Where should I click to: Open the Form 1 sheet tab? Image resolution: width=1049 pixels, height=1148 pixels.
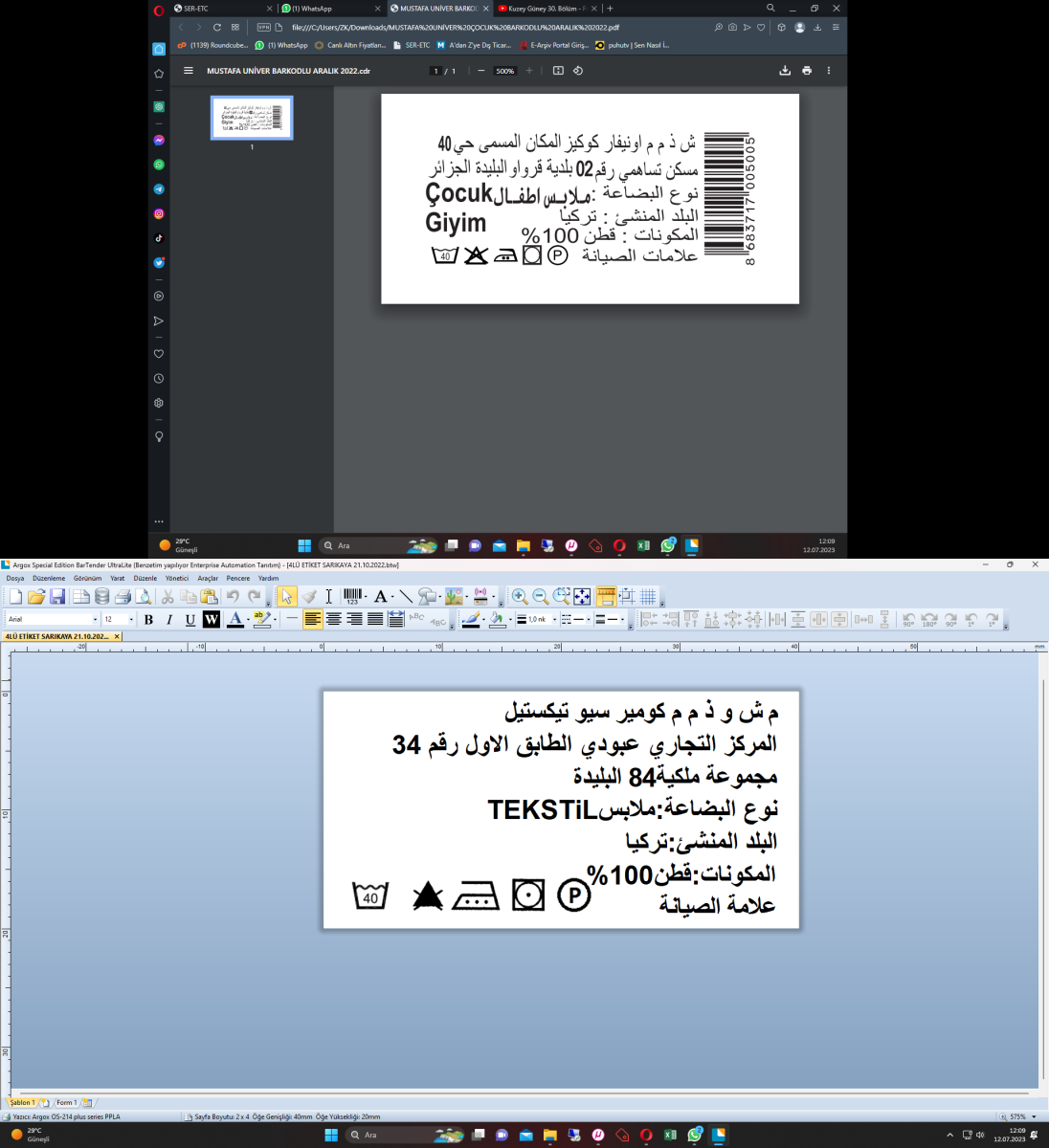click(66, 1102)
